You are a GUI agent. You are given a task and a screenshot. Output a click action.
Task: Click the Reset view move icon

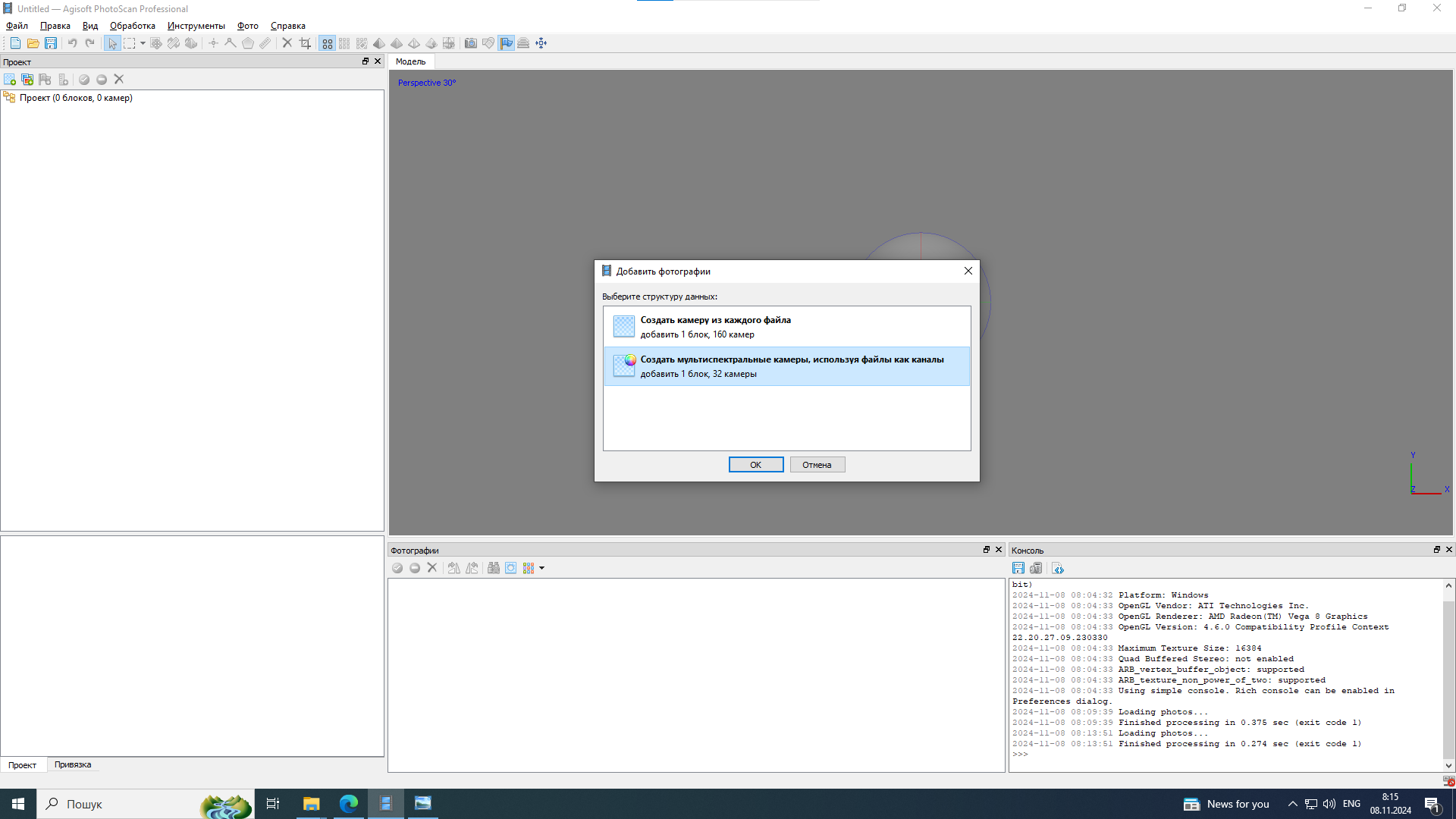coord(541,43)
